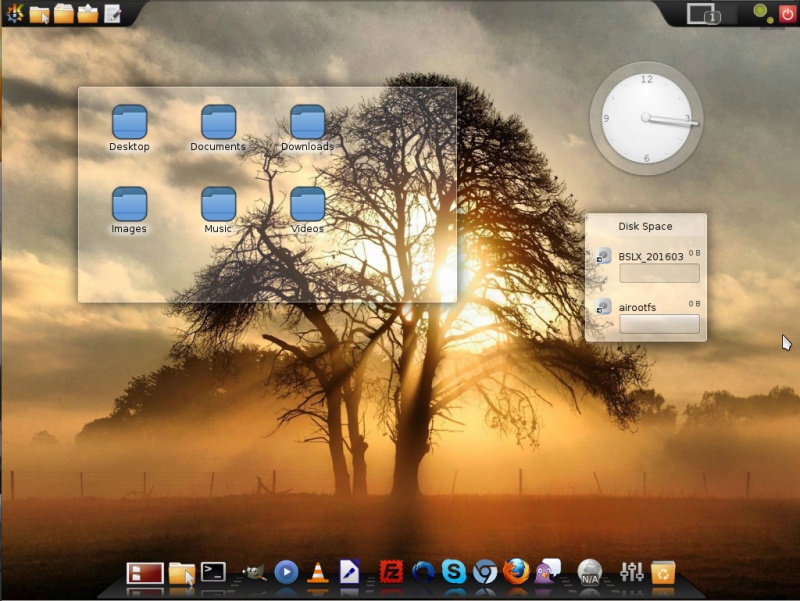Open the terminal from the dock
The width and height of the screenshot is (800, 601).
pos(213,572)
